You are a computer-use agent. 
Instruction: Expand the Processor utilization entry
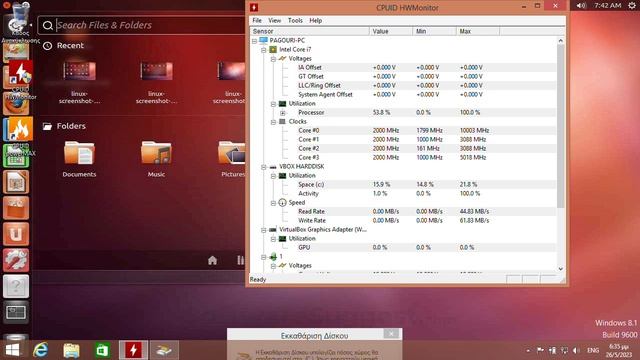pyautogui.click(x=282, y=113)
